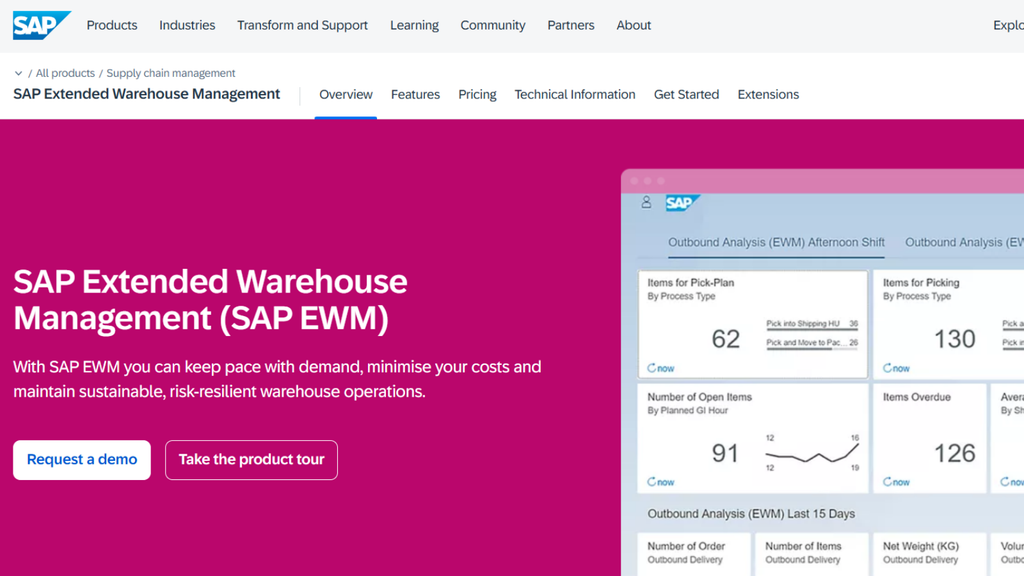1024x576 pixels.
Task: Open the Industries menu
Action: tap(187, 25)
